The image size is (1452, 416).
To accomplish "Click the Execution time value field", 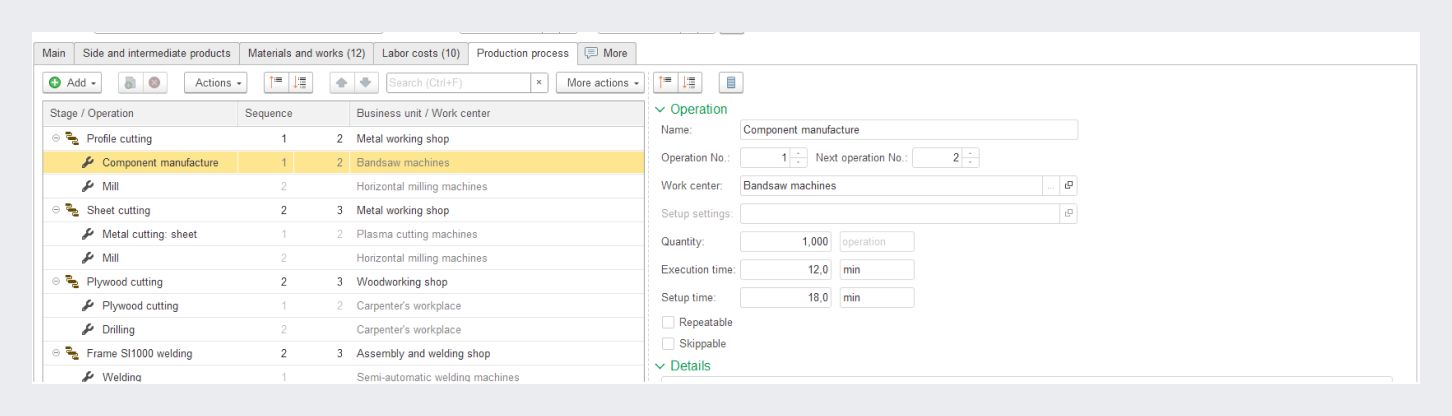I will tap(786, 270).
